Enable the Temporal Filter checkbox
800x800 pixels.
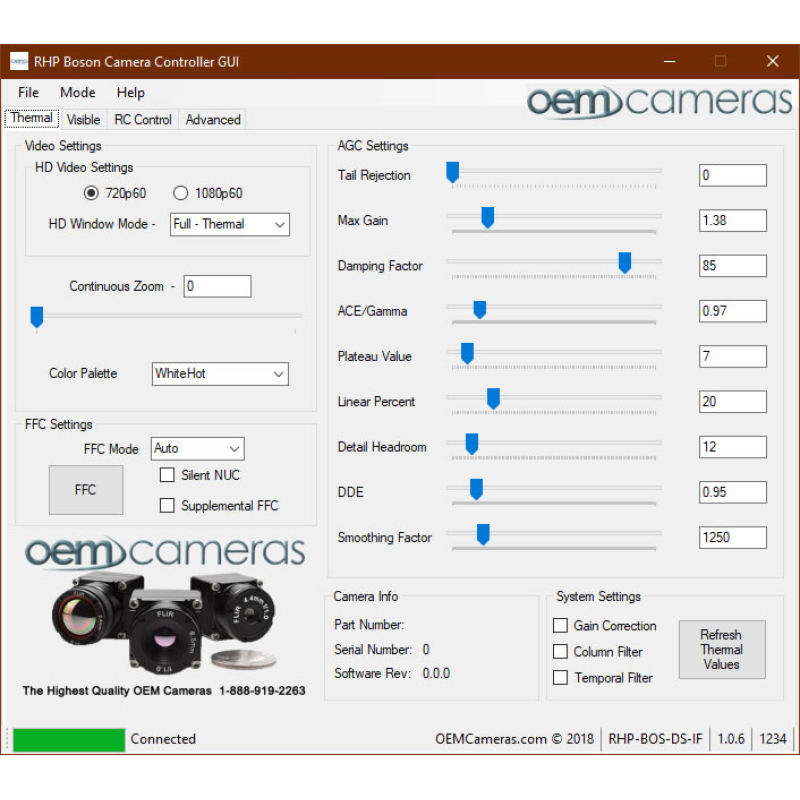pos(560,678)
